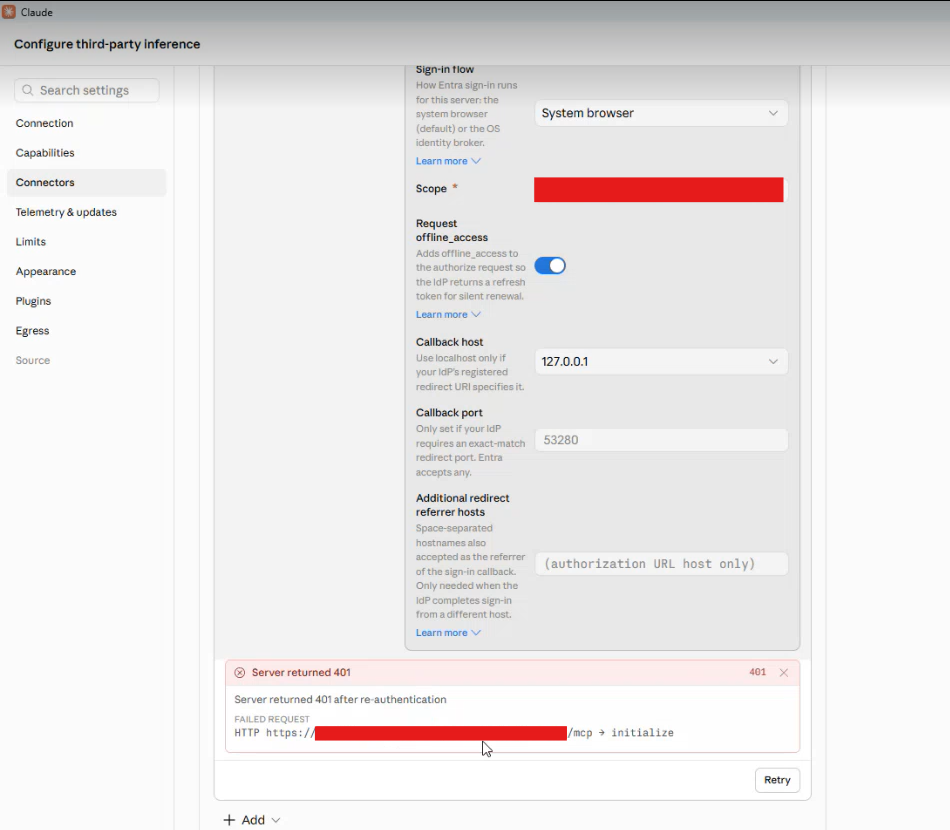Open the Add dropdown chevron
Image resolution: width=950 pixels, height=830 pixels.
pyautogui.click(x=276, y=820)
